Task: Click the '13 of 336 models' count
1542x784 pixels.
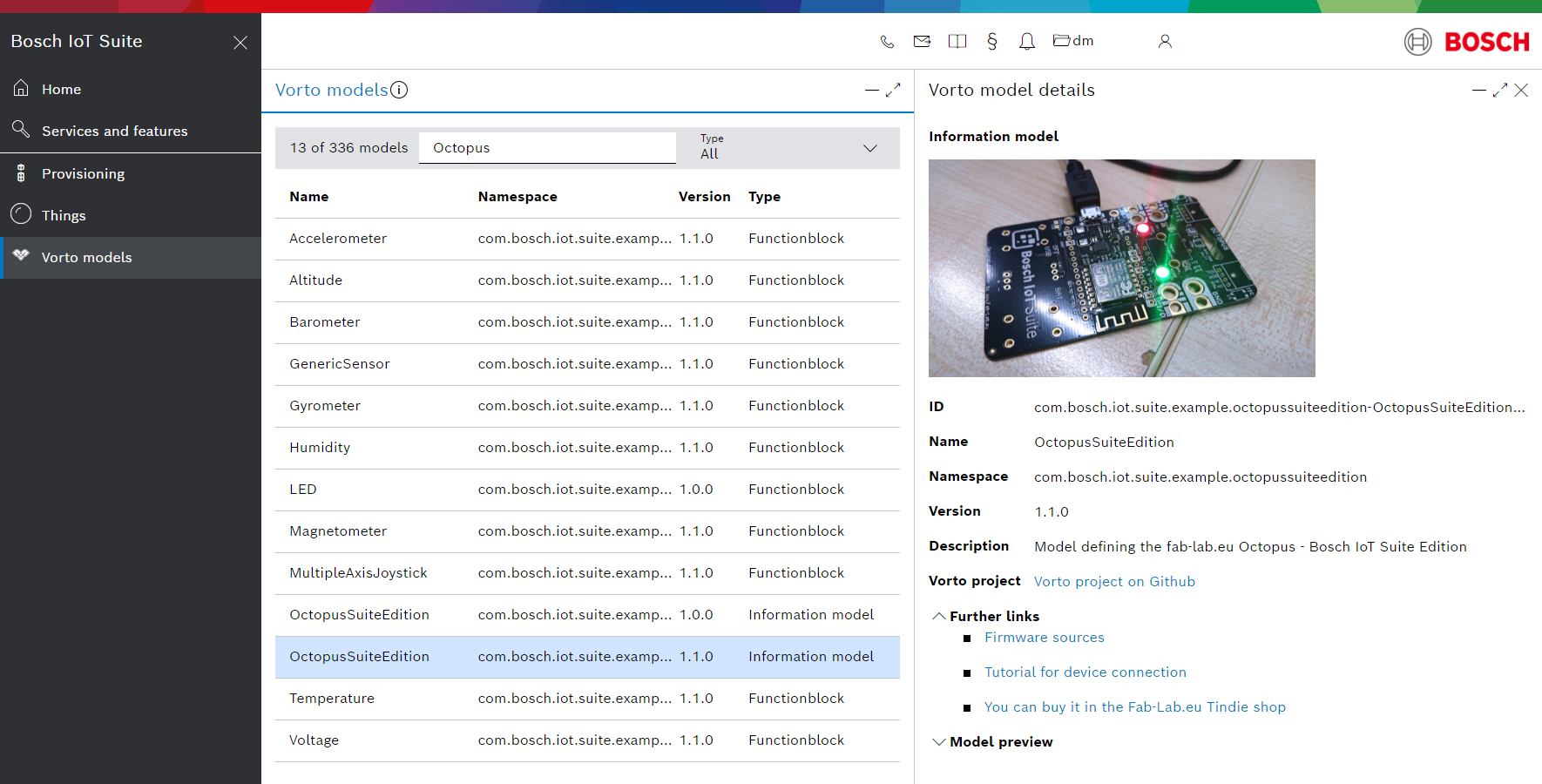Action: coord(348,147)
